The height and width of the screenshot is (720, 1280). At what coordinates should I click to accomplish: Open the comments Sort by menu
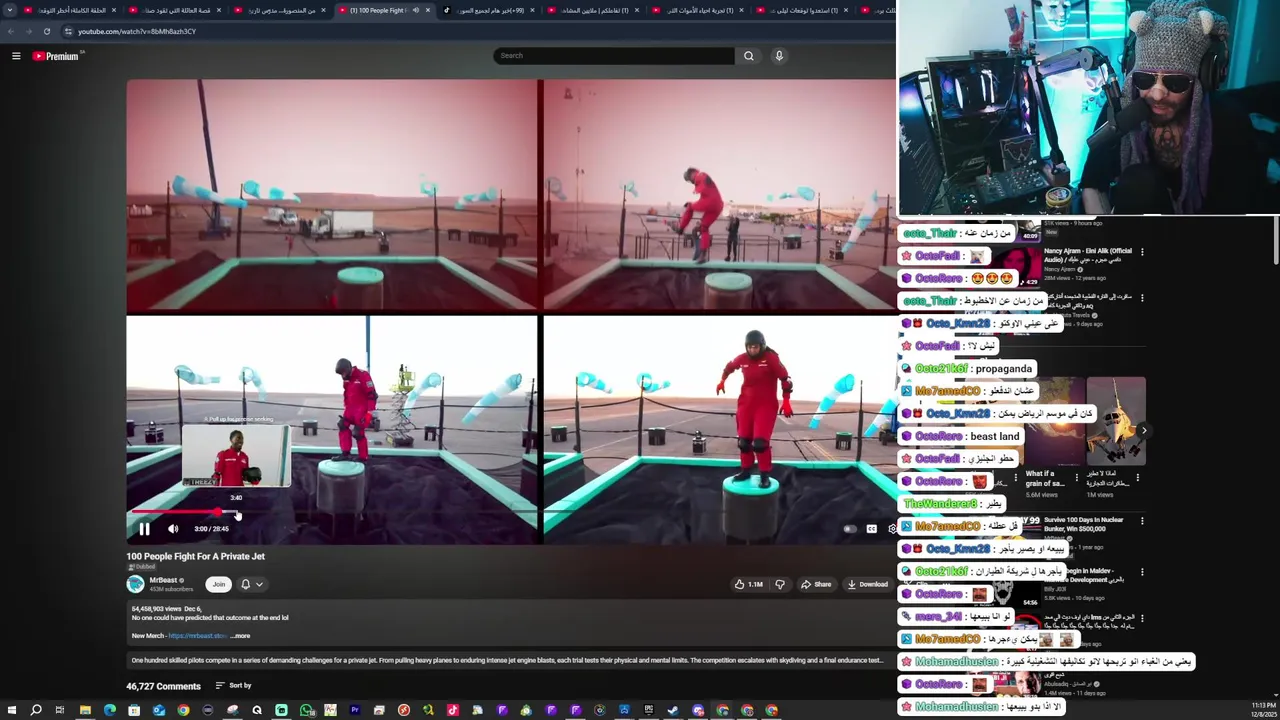(233, 686)
